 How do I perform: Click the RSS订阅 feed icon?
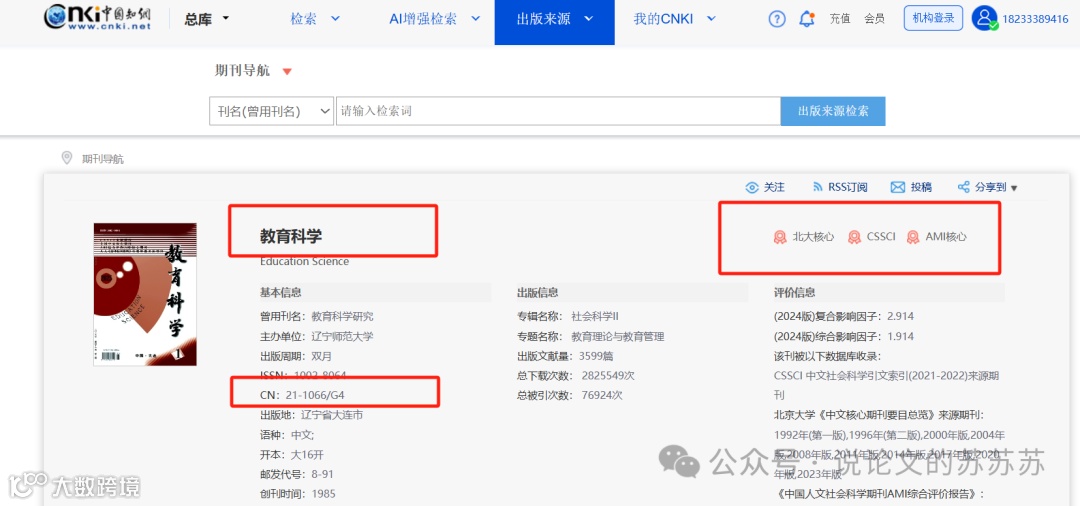pos(818,187)
